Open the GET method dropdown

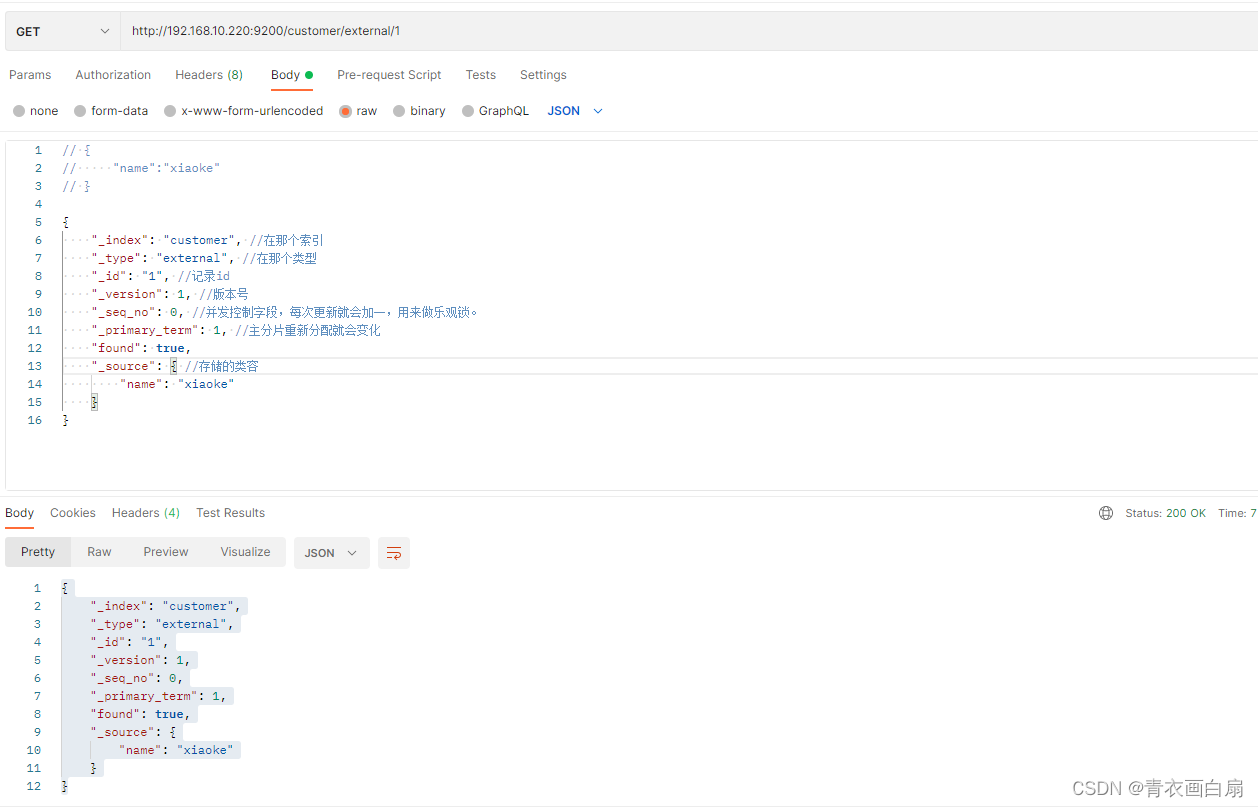tap(63, 31)
